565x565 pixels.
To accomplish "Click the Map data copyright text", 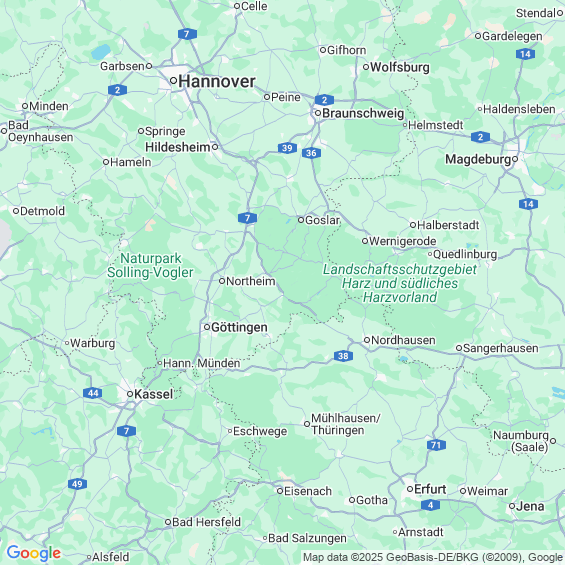I will [x=433, y=557].
